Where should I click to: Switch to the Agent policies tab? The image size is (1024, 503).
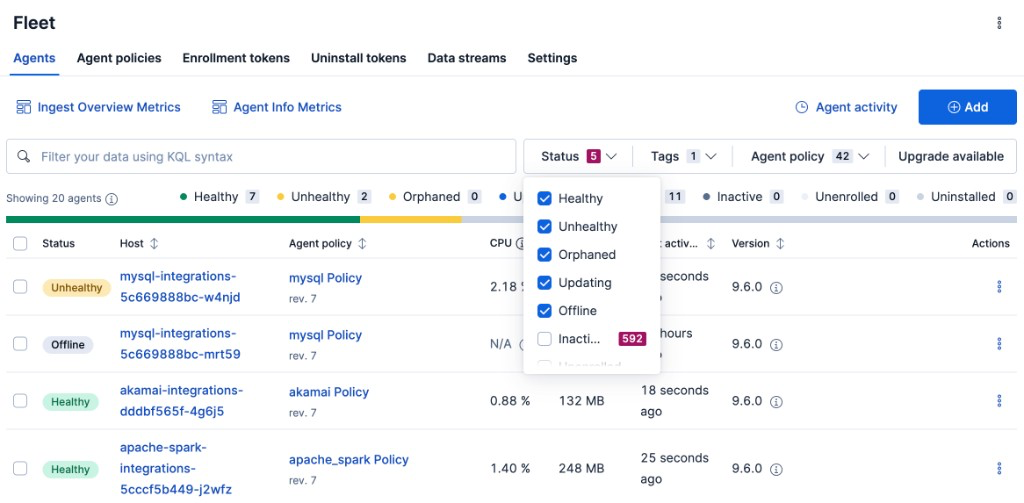(119, 58)
